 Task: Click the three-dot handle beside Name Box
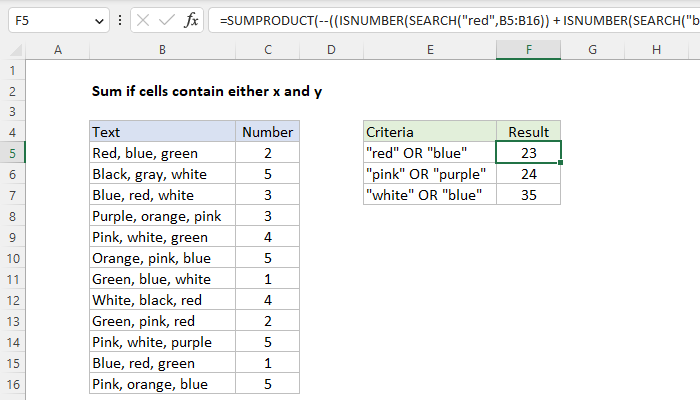(x=120, y=21)
